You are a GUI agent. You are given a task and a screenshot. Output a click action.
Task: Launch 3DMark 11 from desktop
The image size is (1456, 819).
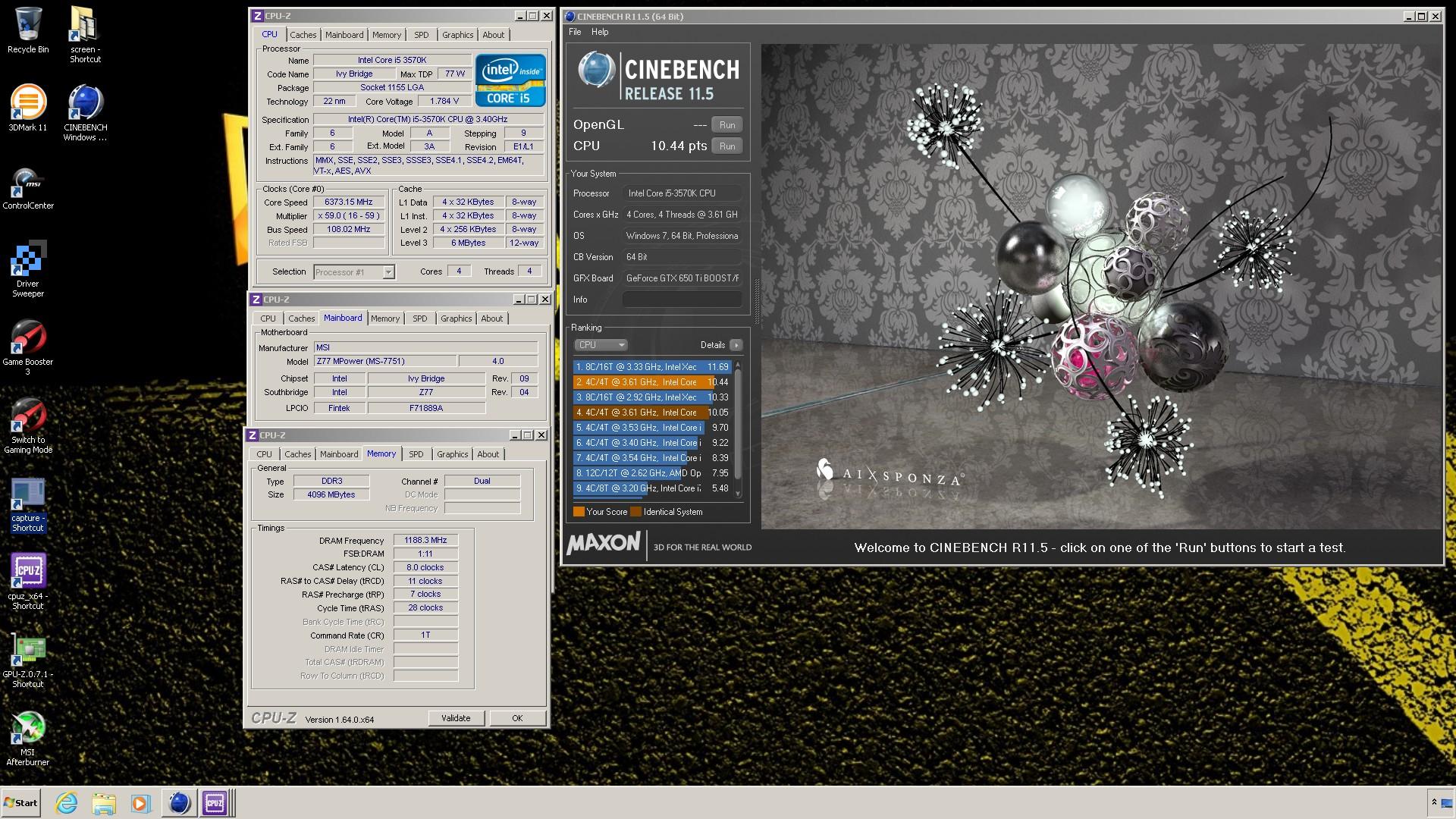coord(28,108)
